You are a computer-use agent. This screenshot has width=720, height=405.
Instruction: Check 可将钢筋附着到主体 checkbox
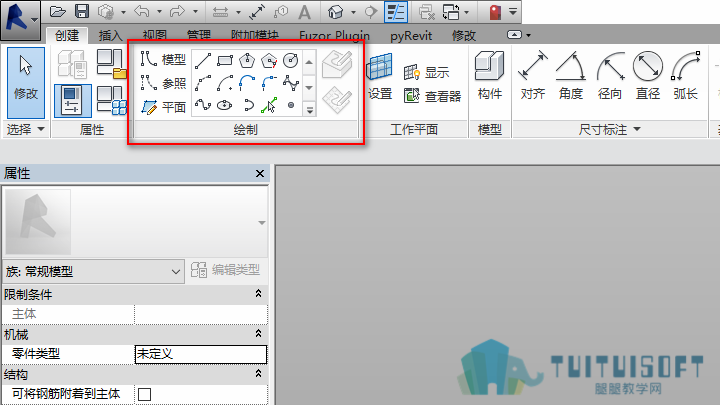point(144,394)
